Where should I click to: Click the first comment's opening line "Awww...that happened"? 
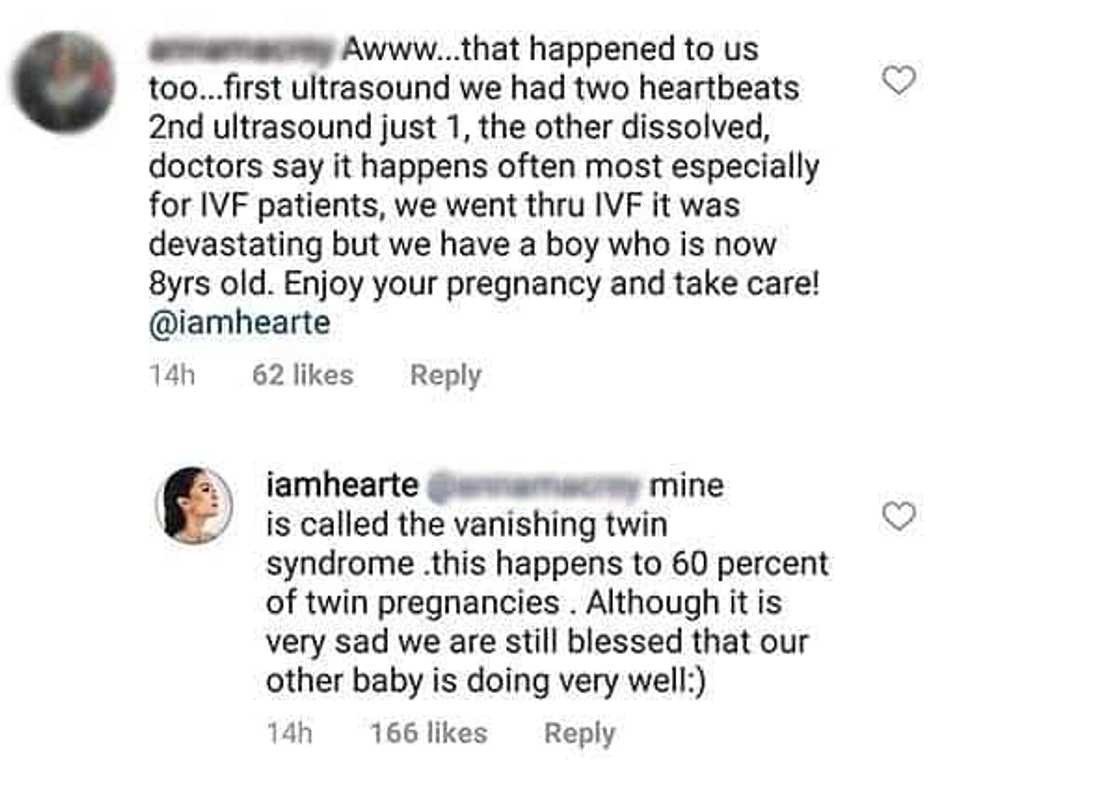[550, 48]
